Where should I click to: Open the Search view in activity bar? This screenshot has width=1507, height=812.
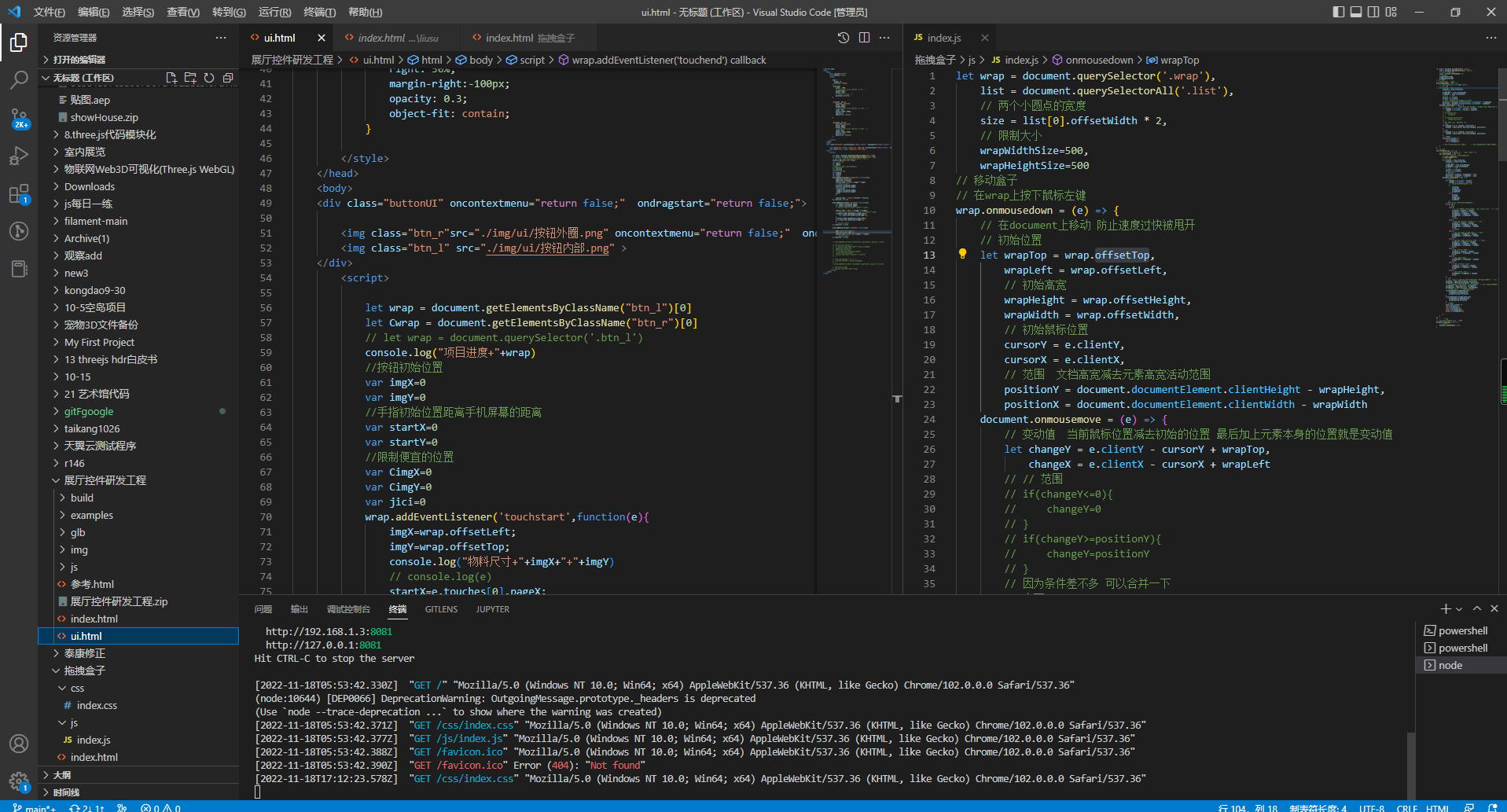[x=19, y=79]
